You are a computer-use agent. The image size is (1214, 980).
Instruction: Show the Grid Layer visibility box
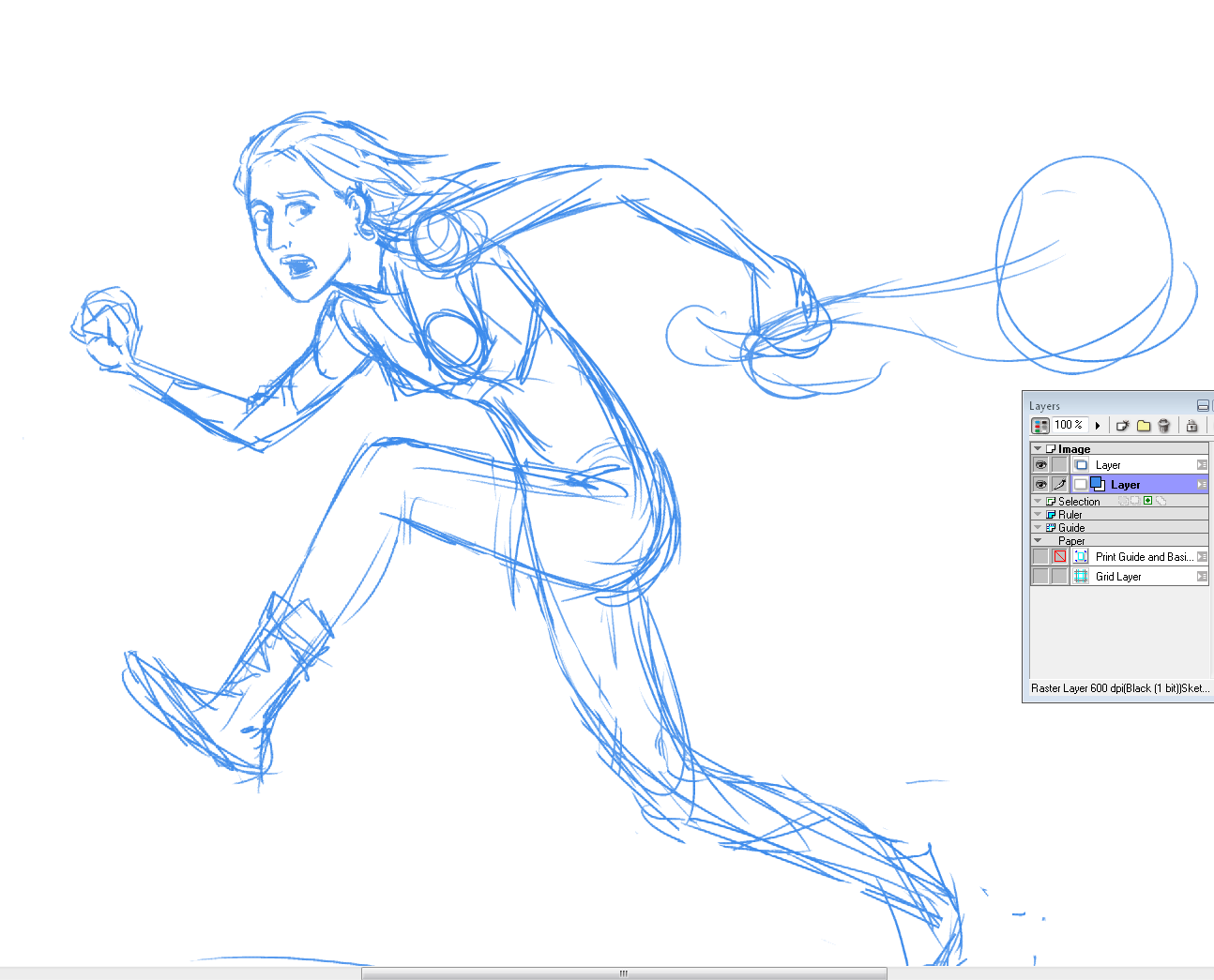[1040, 577]
